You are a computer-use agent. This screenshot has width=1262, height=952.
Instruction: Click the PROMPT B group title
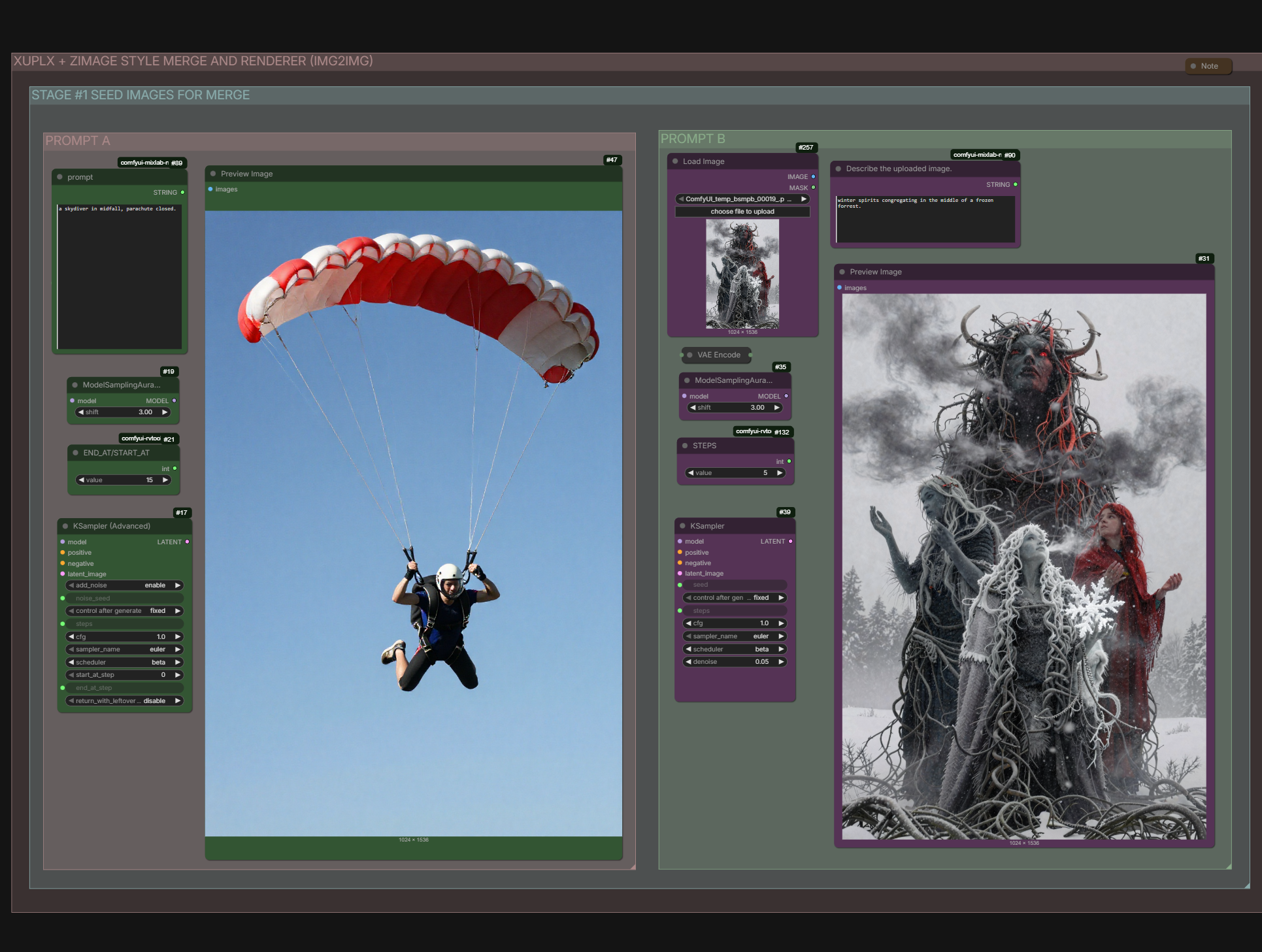(693, 139)
